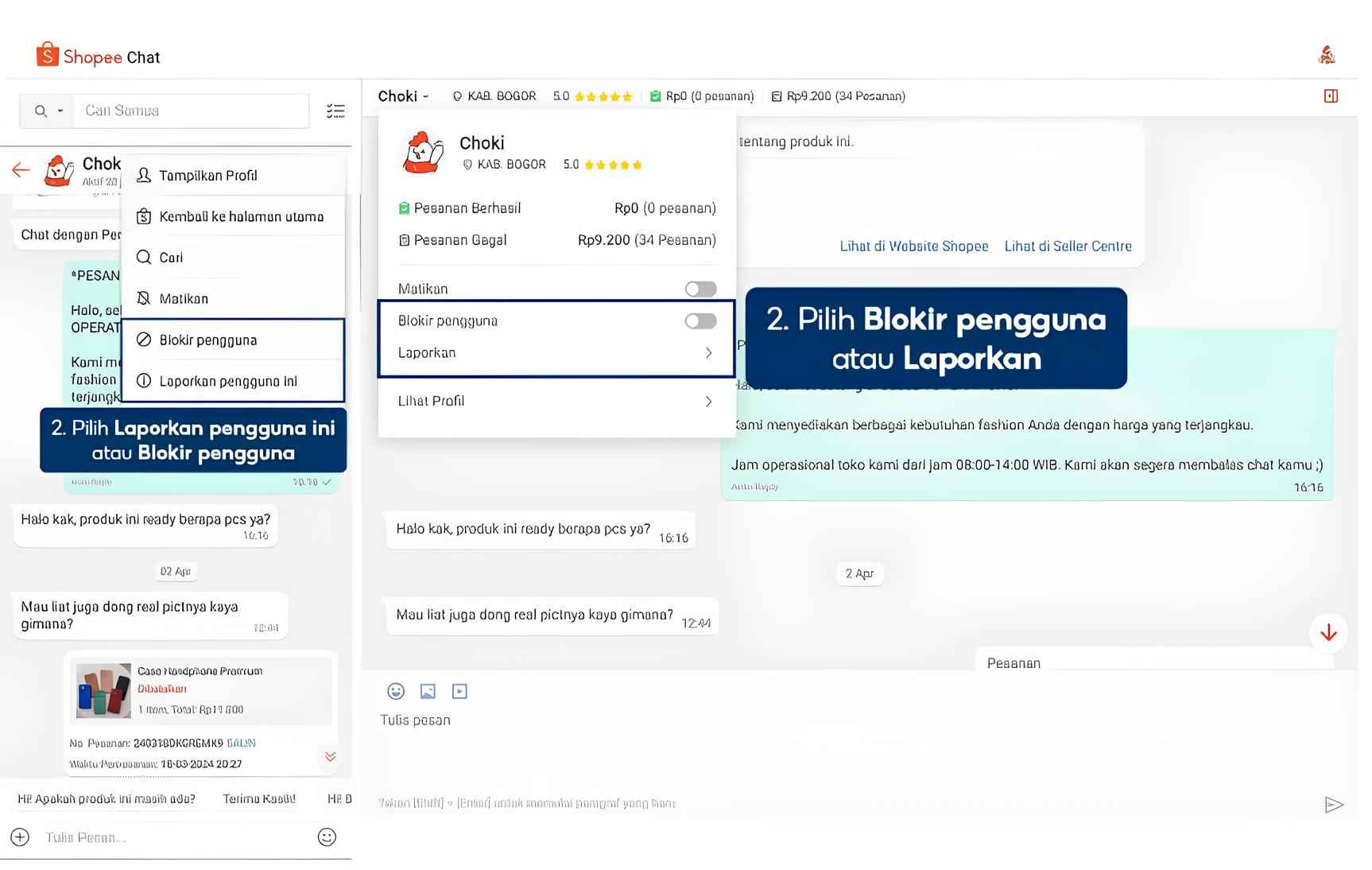Screen dimensions: 1372x870
Task: Click the Cari Semua search field
Action: [x=191, y=111]
